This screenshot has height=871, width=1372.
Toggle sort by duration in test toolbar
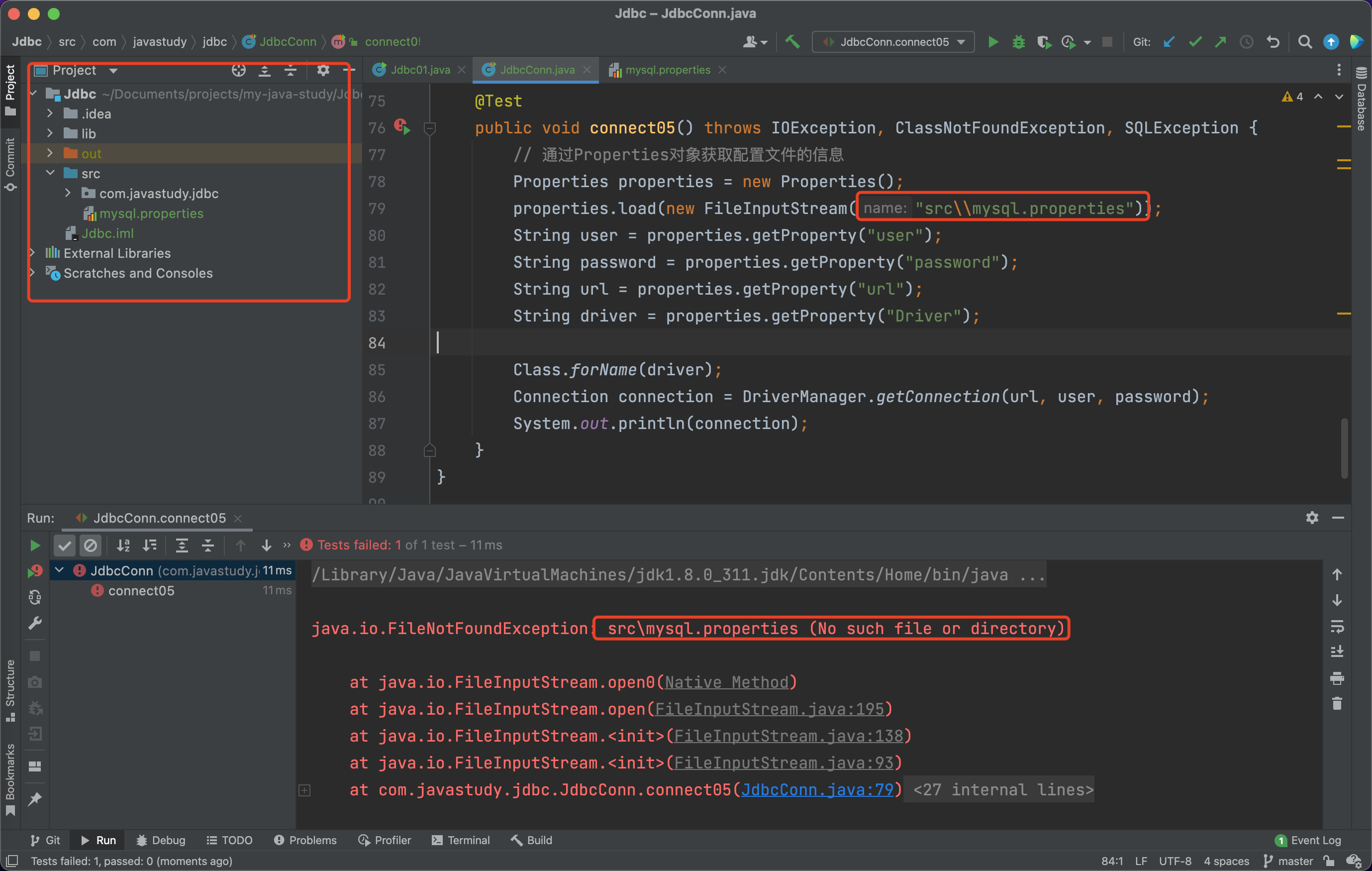[x=149, y=545]
